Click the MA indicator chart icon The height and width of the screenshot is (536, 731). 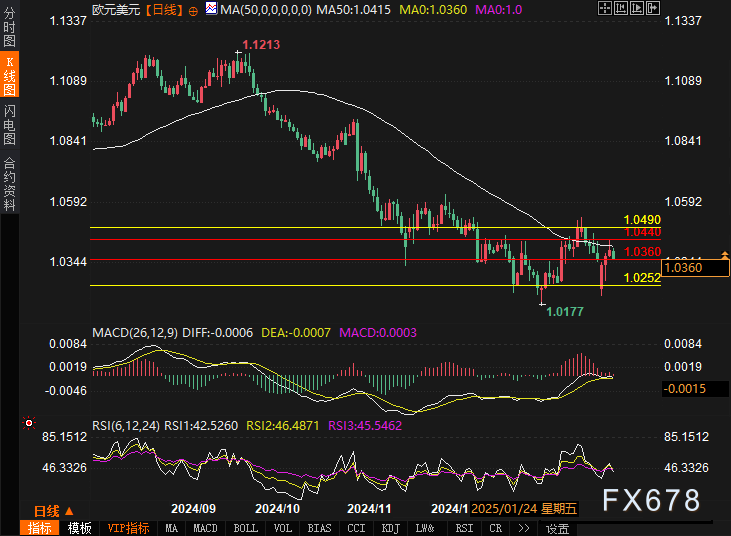pos(211,8)
